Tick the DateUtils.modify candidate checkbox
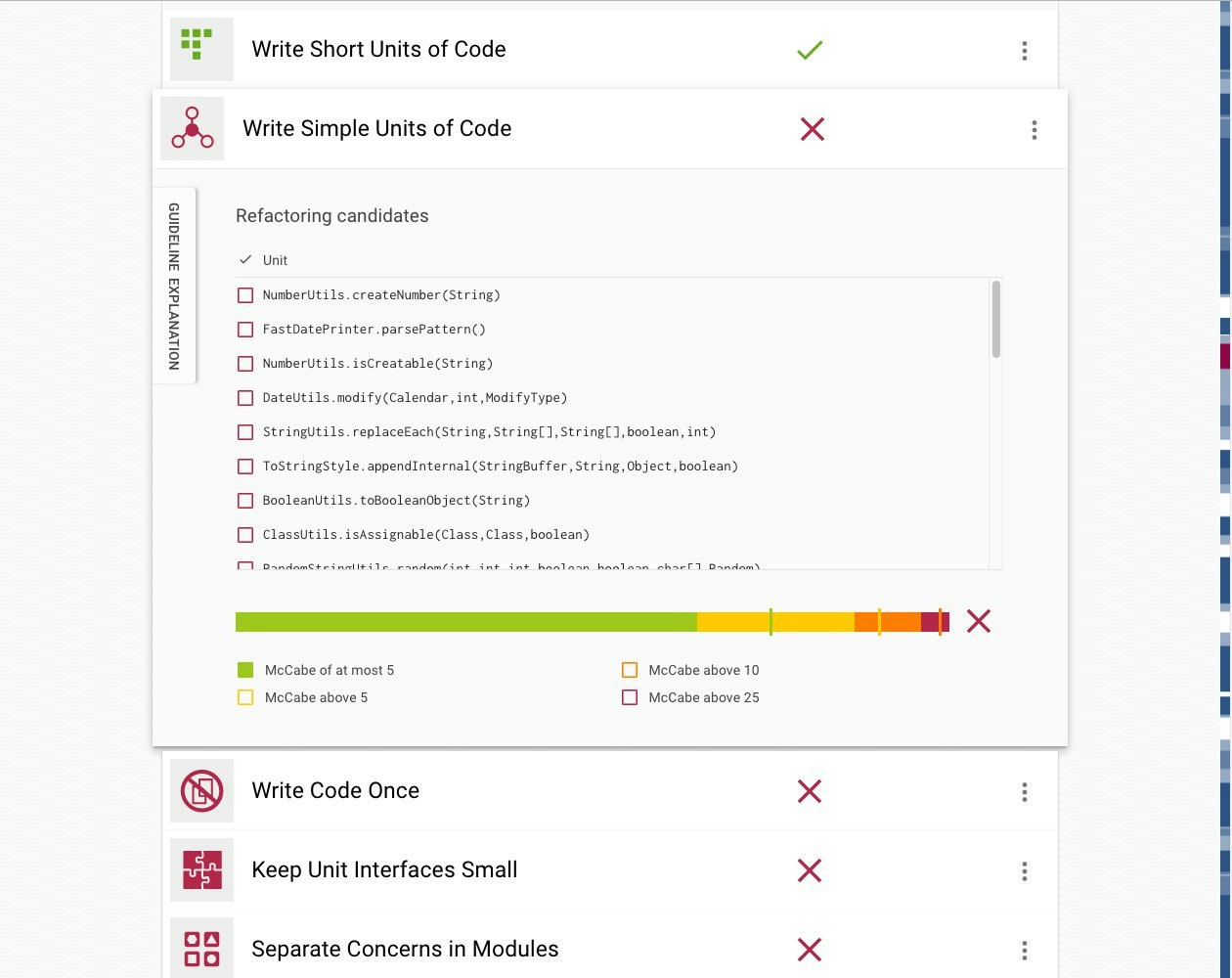The width and height of the screenshot is (1232, 978). [x=245, y=397]
